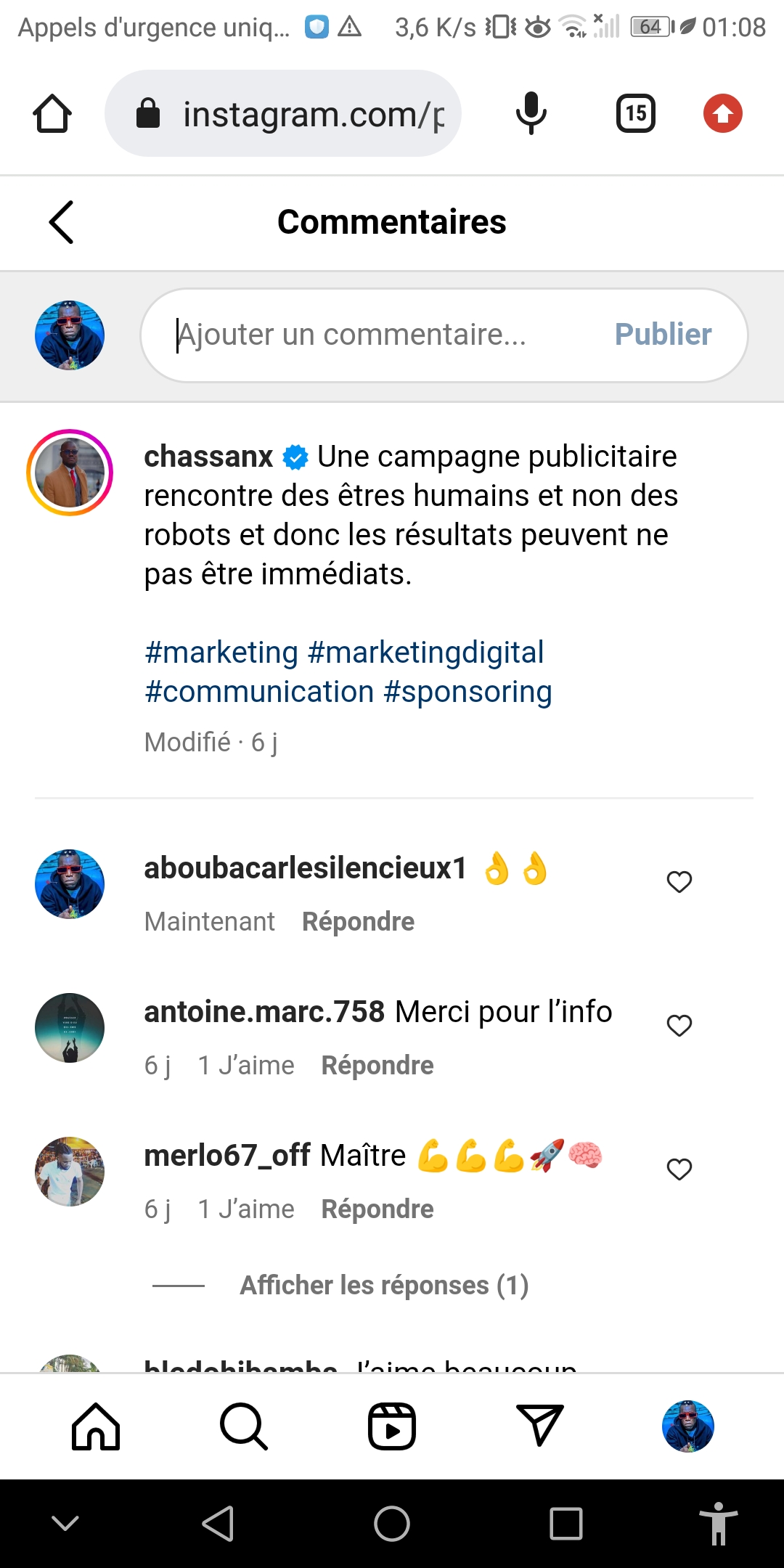Open the browser tab switcher showing 15
The image size is (784, 1568).
(x=635, y=114)
